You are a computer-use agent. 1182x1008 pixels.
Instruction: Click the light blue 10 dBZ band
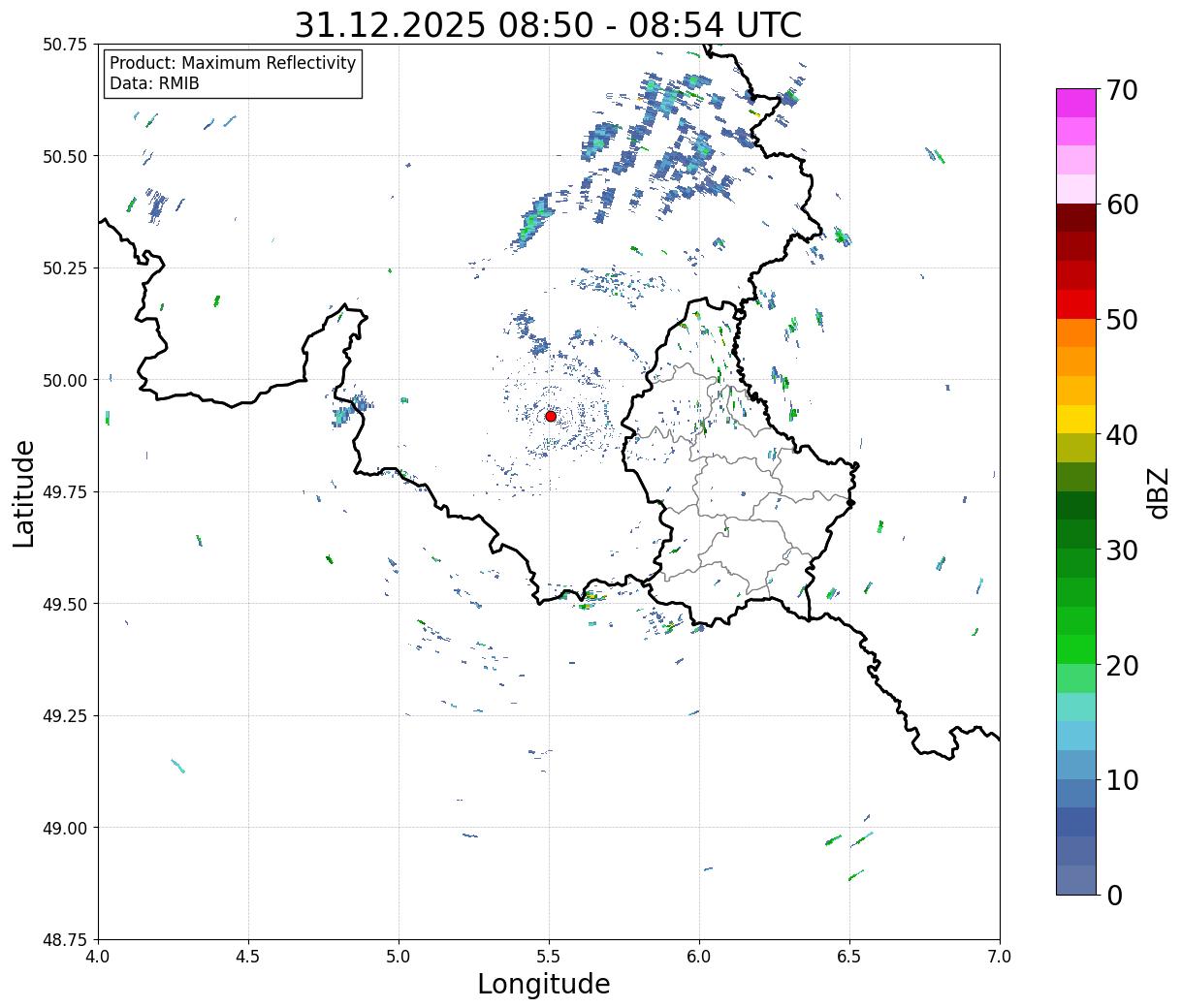(1076, 765)
